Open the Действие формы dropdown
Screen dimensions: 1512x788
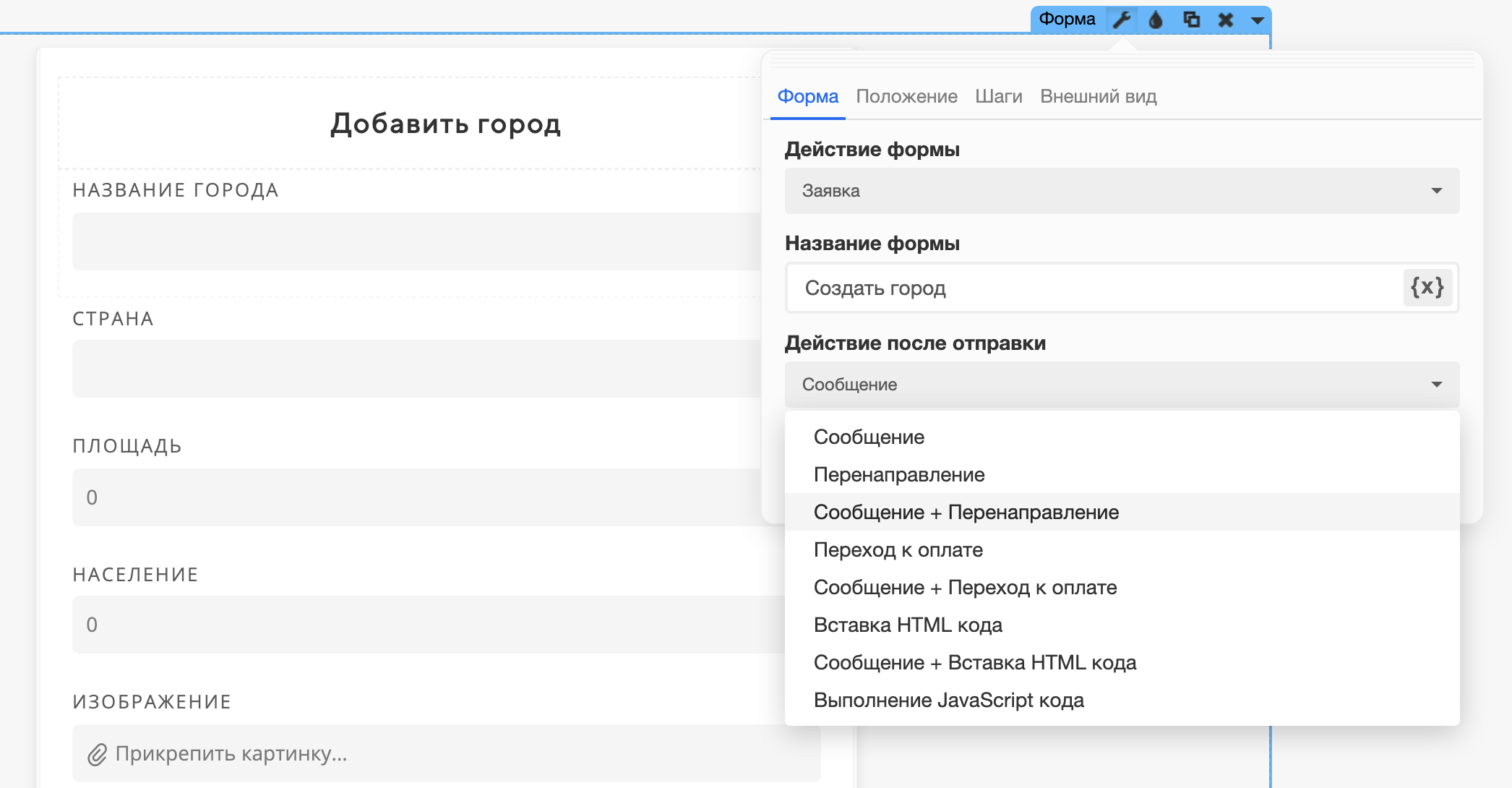(1122, 191)
